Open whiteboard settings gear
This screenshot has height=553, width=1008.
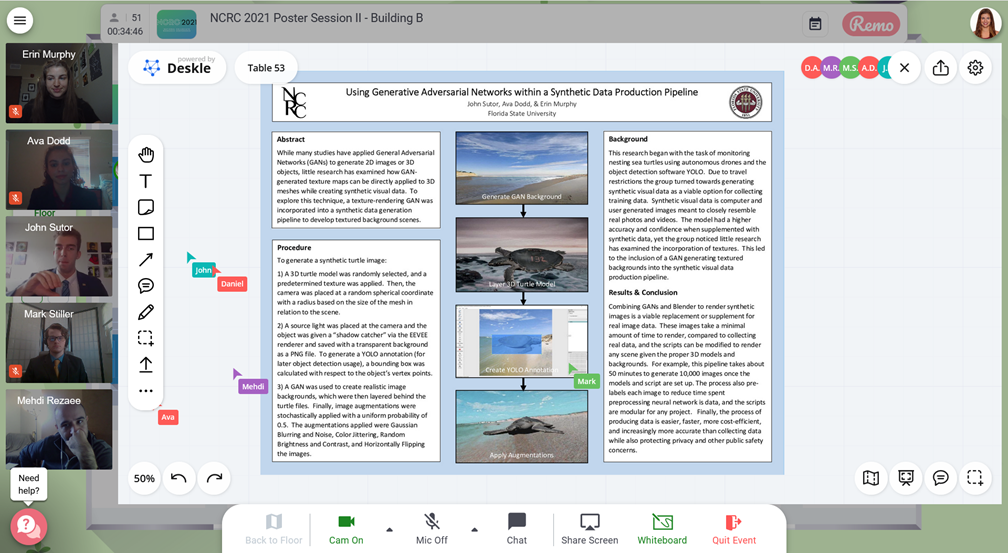point(975,68)
